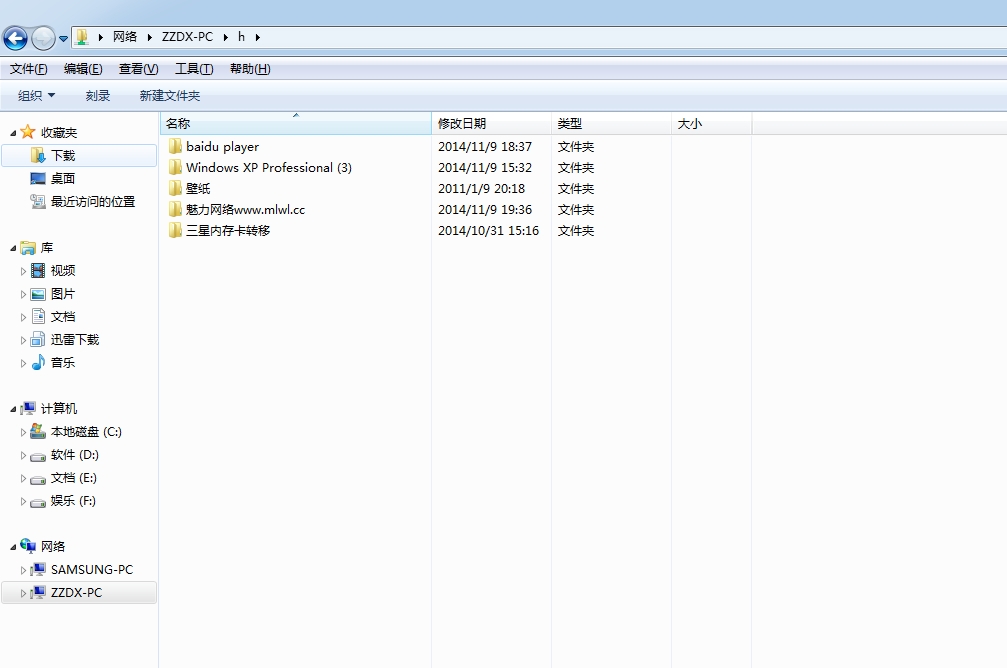Select 本地磁盘 (C:) drive icon
This screenshot has width=1007, height=668.
(38, 431)
